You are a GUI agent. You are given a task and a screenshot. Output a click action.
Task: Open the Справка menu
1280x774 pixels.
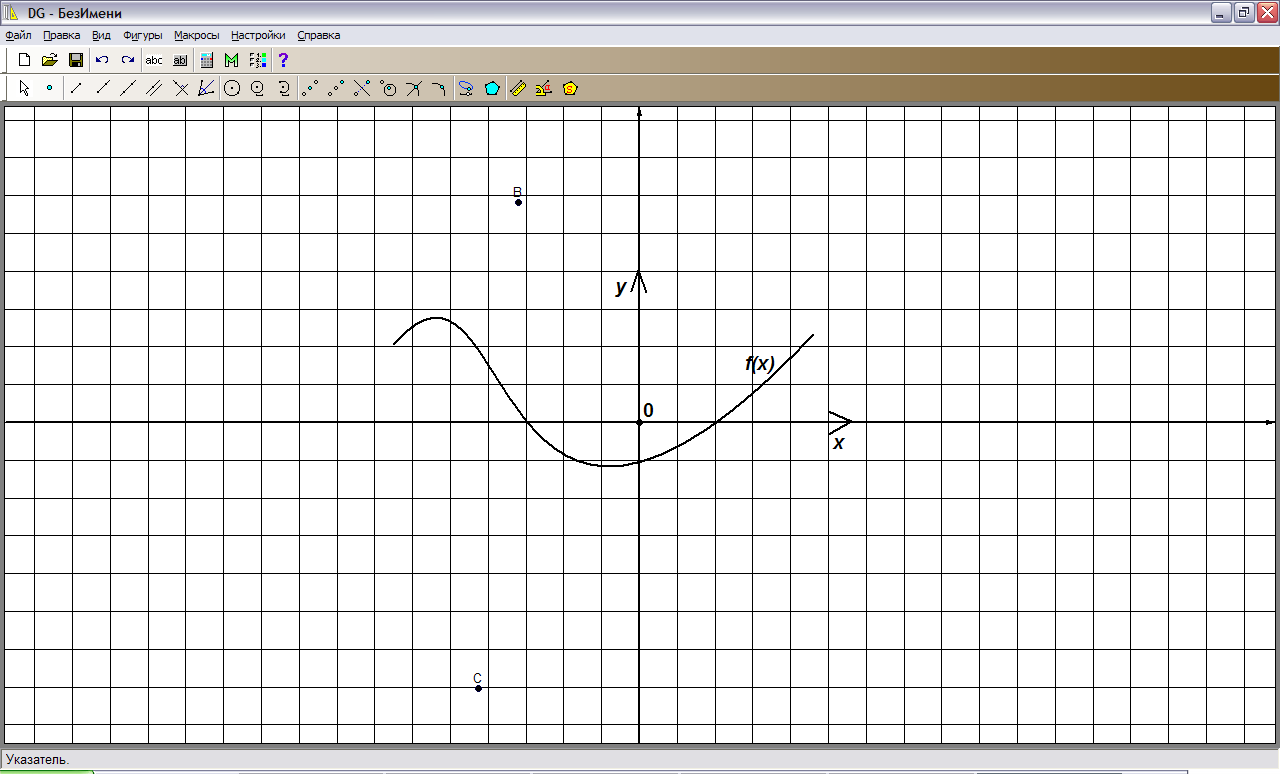point(319,35)
